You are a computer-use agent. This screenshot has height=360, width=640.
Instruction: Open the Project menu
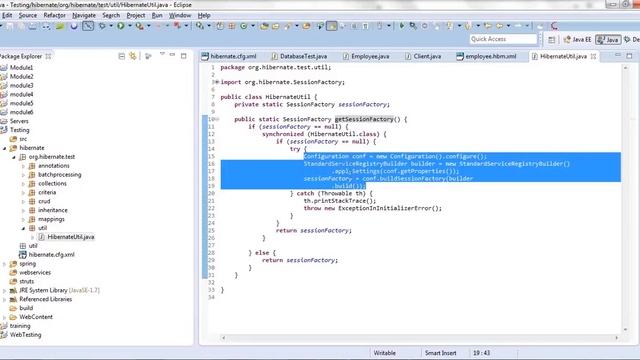coord(136,15)
